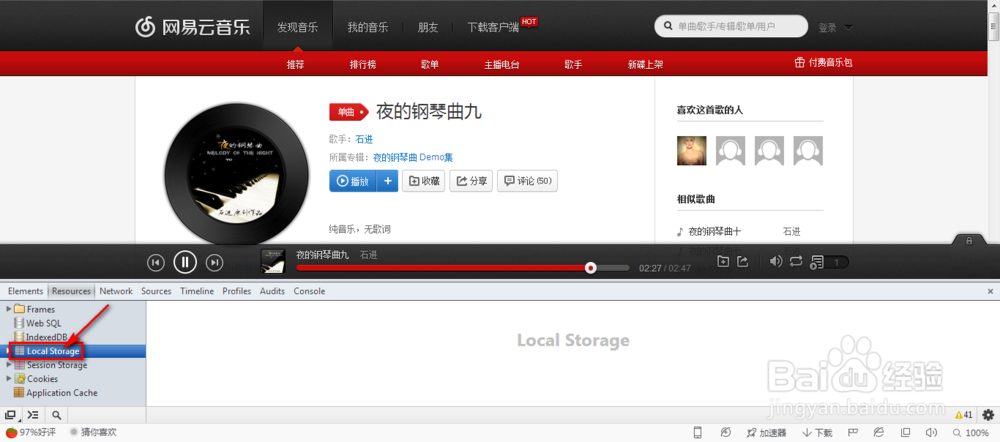Image resolution: width=1000 pixels, height=442 pixels.
Task: Switch to the Console devtools tab
Action: 309,291
